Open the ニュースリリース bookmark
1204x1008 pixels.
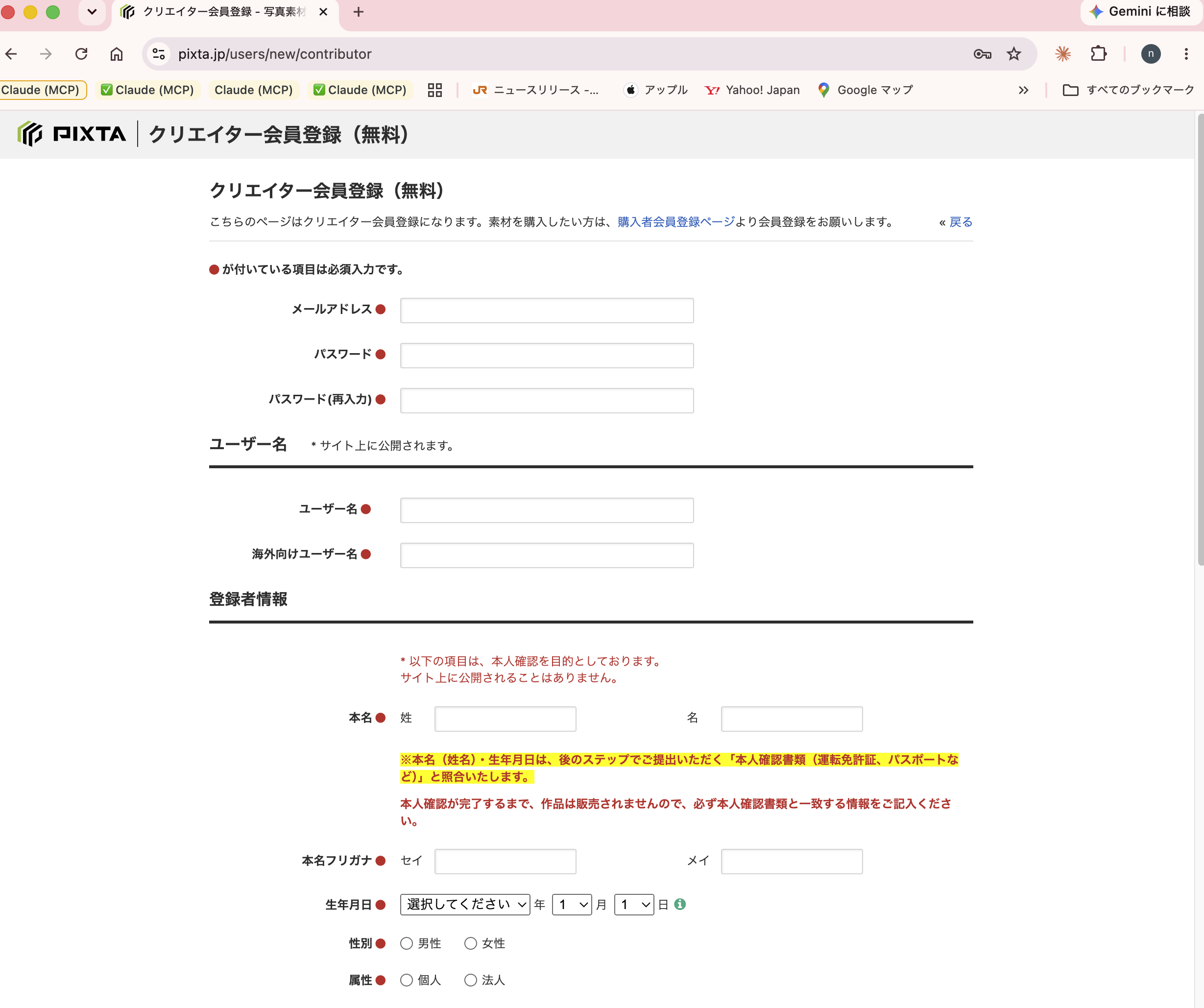535,90
